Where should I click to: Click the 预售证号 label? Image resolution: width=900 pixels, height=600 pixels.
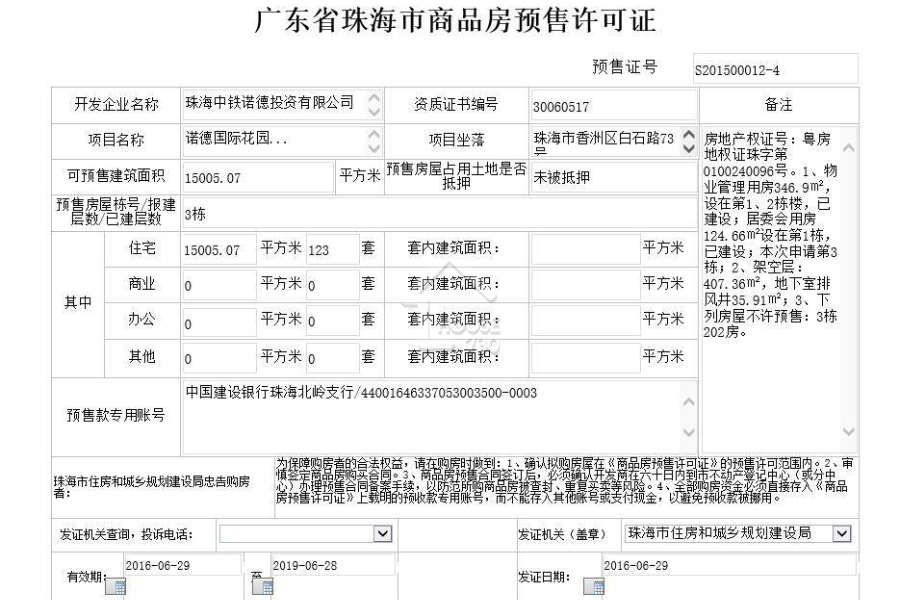pos(624,67)
